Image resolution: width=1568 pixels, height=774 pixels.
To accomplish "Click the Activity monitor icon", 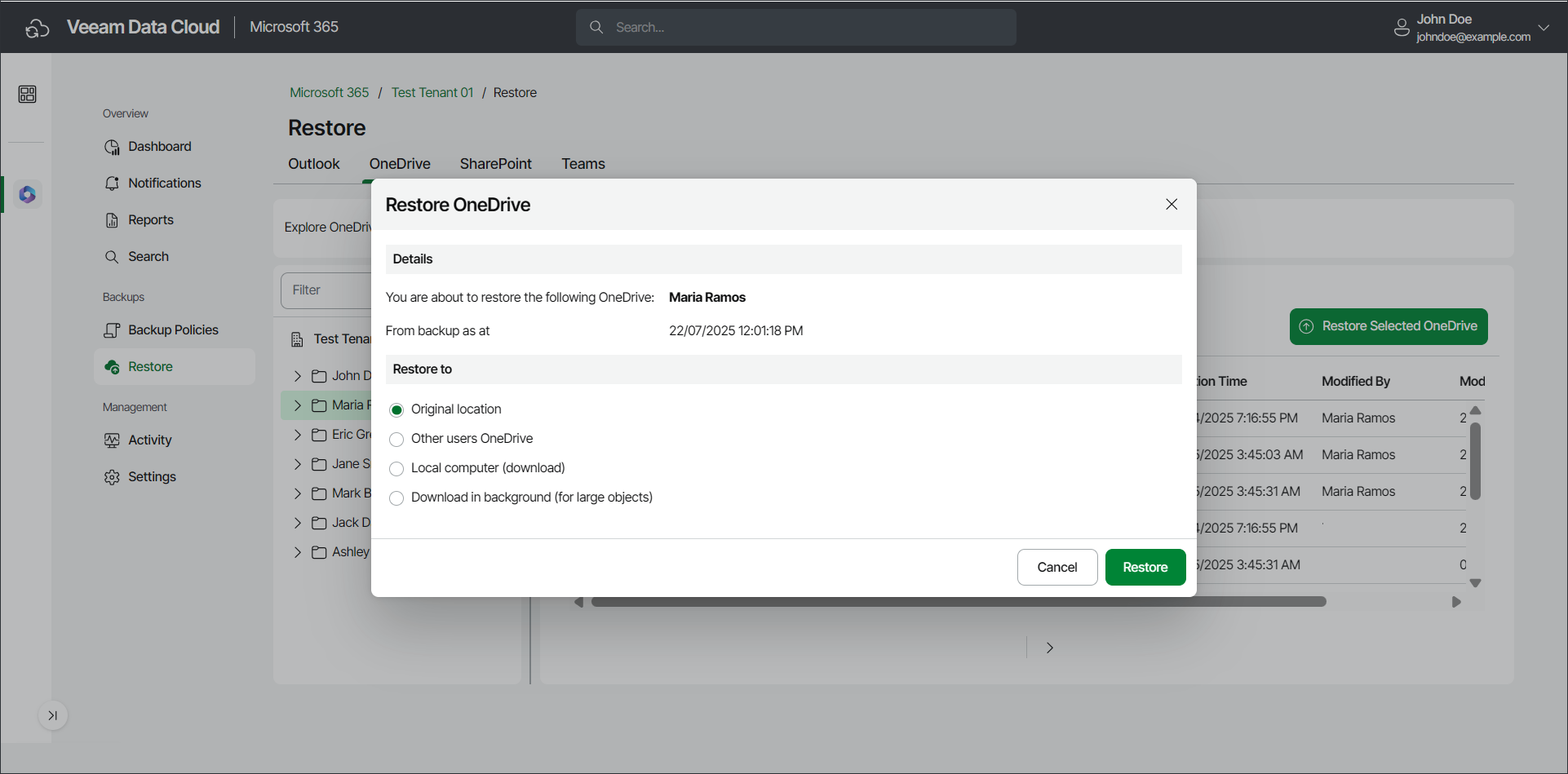I will 112,440.
